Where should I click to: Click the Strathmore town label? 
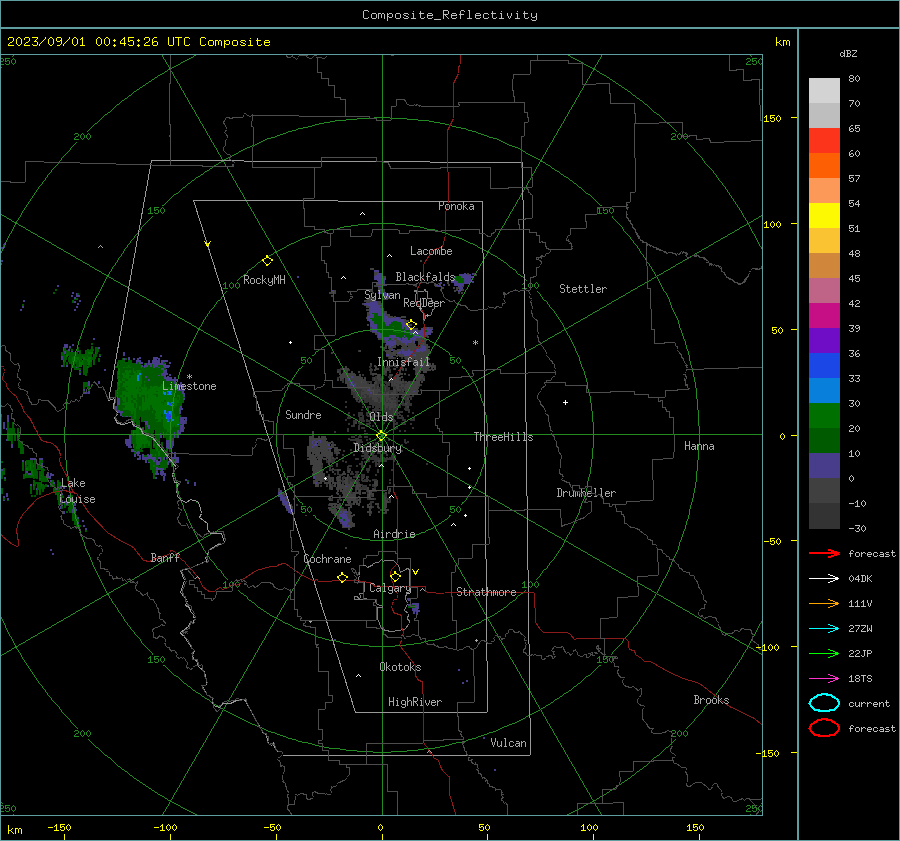486,592
